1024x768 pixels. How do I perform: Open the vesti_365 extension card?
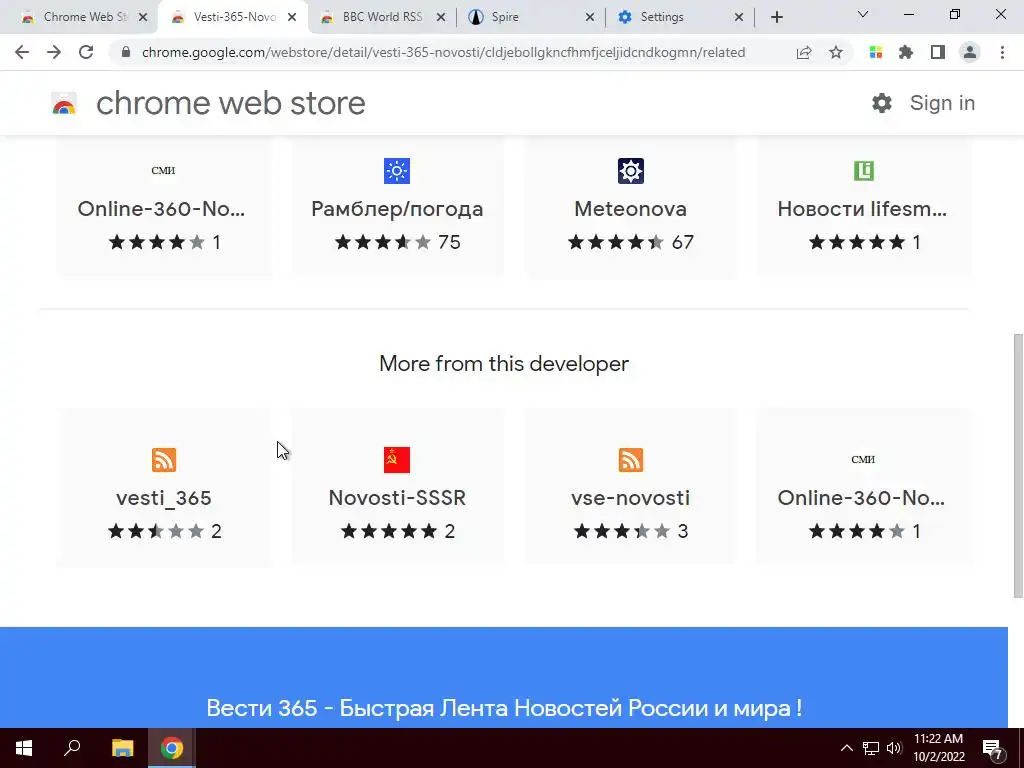point(163,488)
